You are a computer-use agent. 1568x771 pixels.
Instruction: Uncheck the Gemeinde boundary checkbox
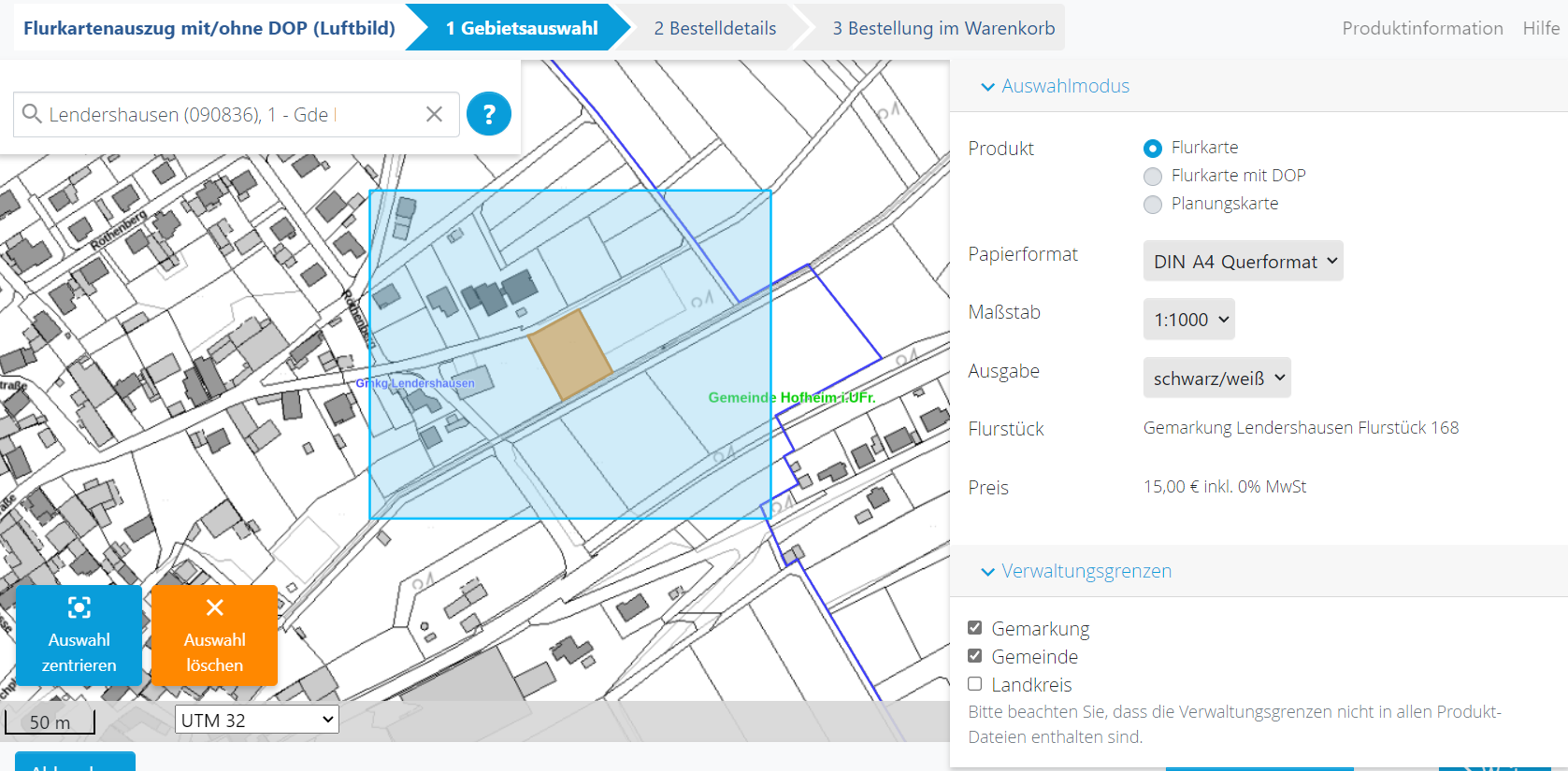[x=975, y=656]
